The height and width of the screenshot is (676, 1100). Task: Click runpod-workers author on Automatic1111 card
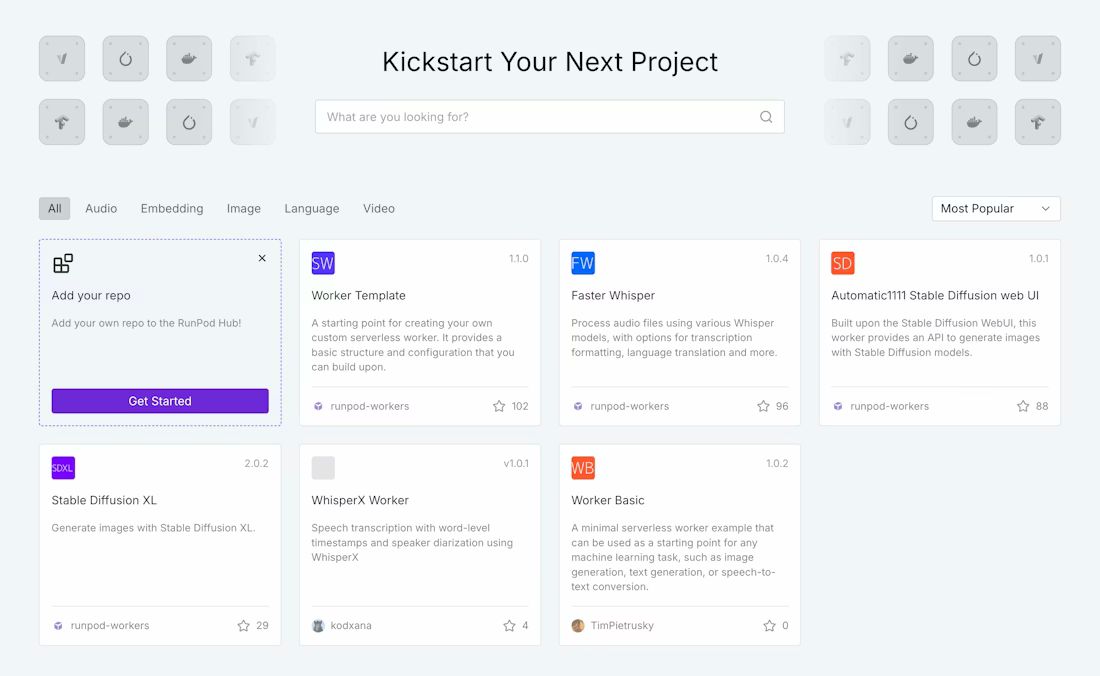pos(890,406)
